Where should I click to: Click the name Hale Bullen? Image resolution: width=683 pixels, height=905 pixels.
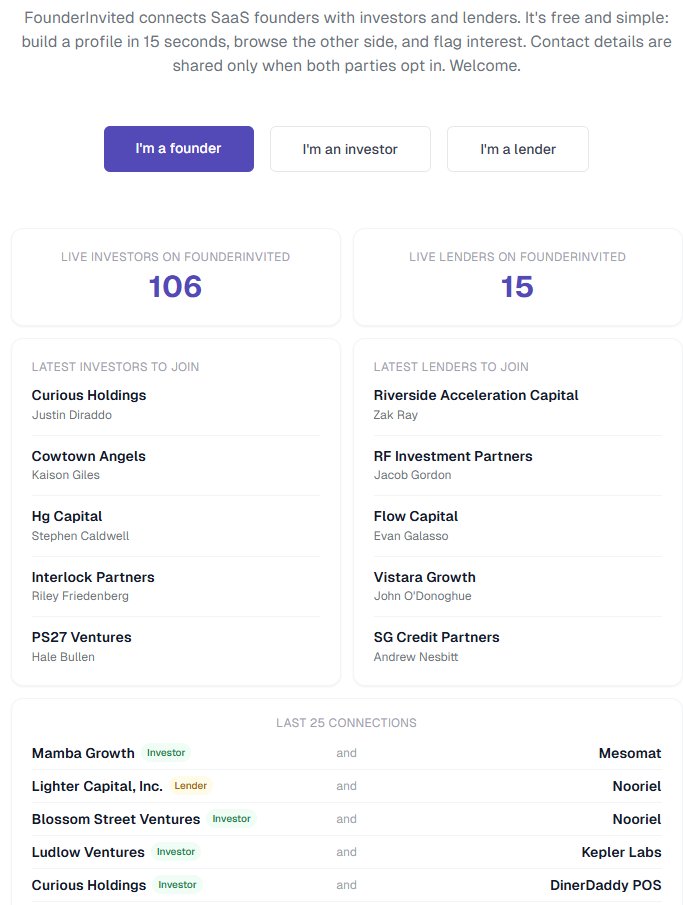point(63,657)
